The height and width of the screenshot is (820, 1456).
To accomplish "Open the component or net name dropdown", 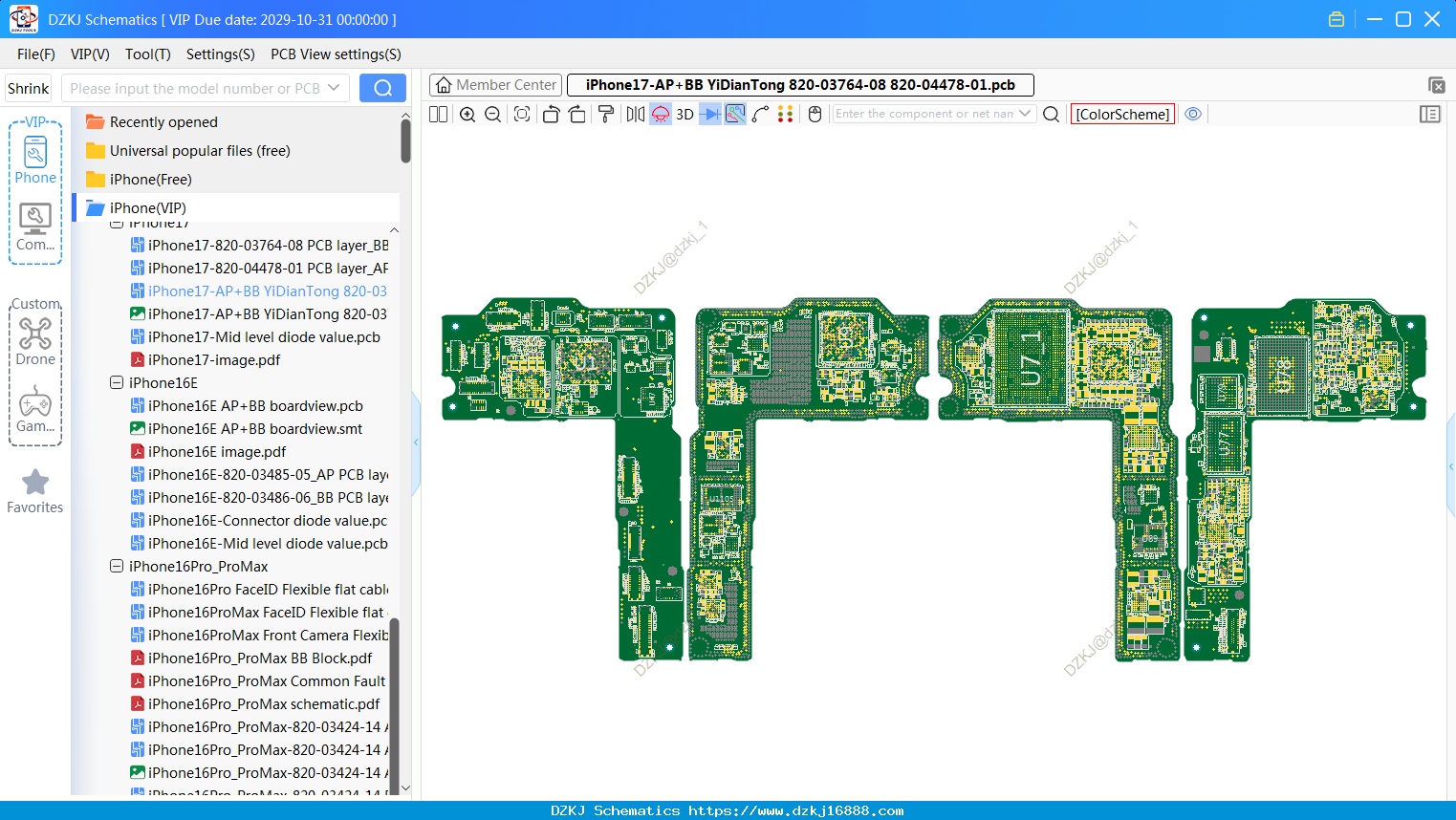I will (x=1025, y=114).
